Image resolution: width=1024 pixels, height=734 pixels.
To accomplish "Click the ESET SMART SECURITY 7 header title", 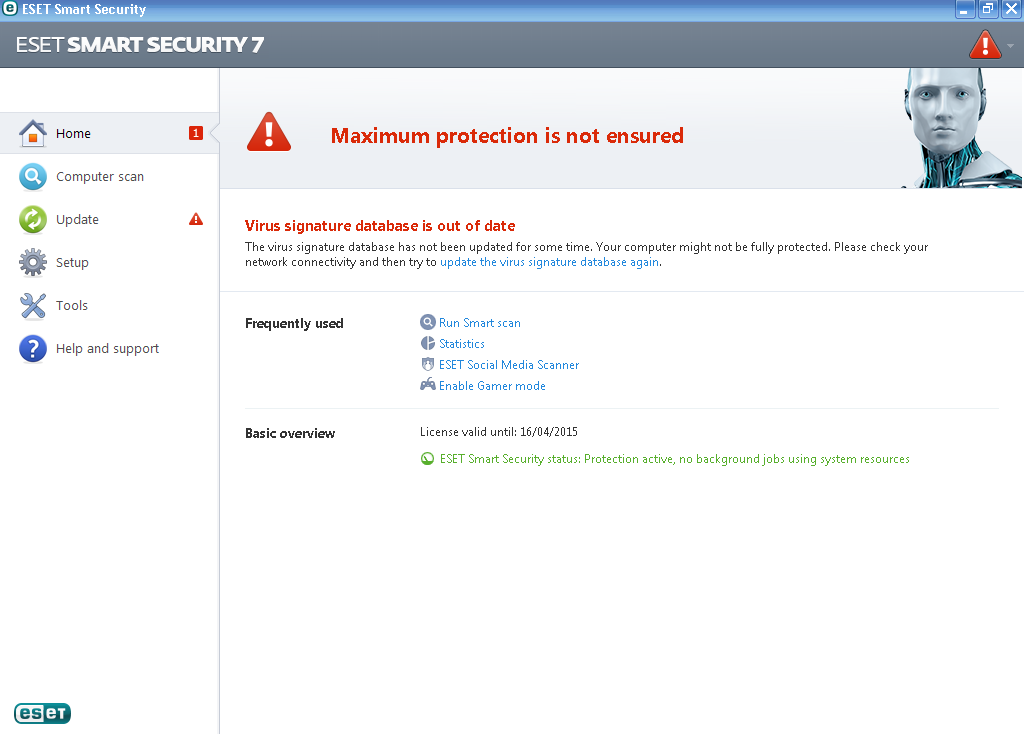I will [140, 44].
